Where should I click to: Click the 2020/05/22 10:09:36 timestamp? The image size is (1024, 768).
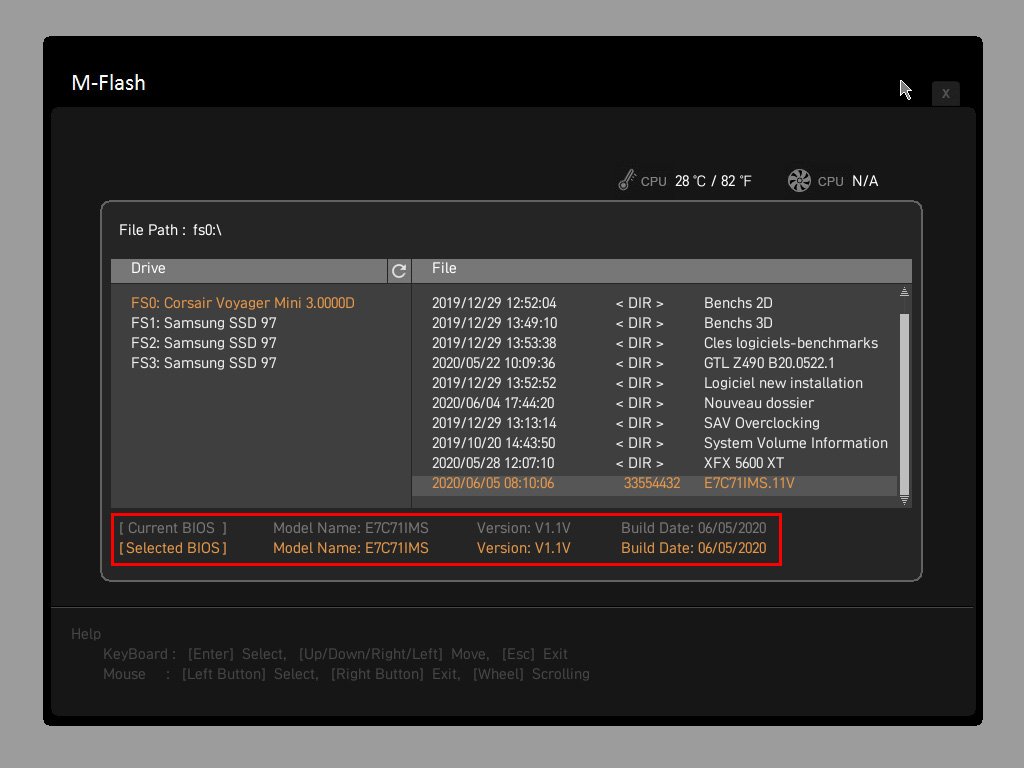point(494,363)
